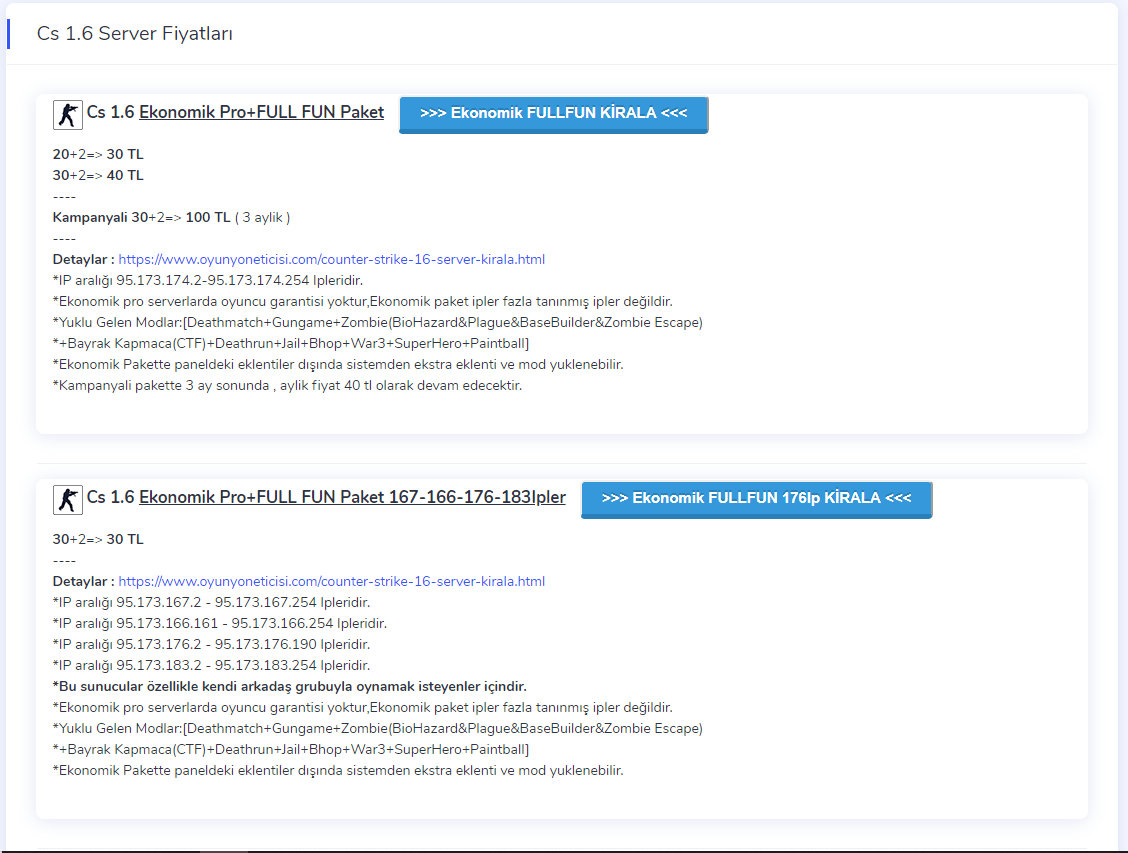Viewport: 1128px width, 853px height.
Task: Open the Detaylar link in the first package
Action: pyautogui.click(x=332, y=259)
